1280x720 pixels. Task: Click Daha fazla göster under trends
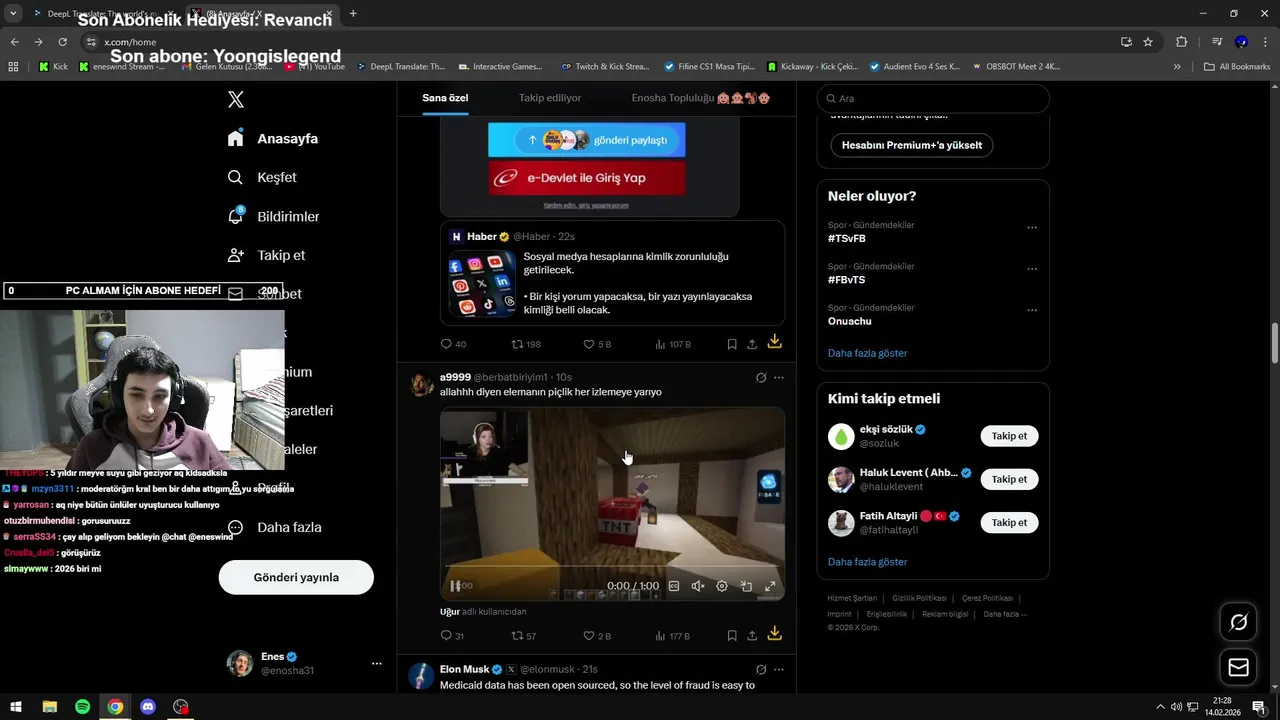pos(867,353)
